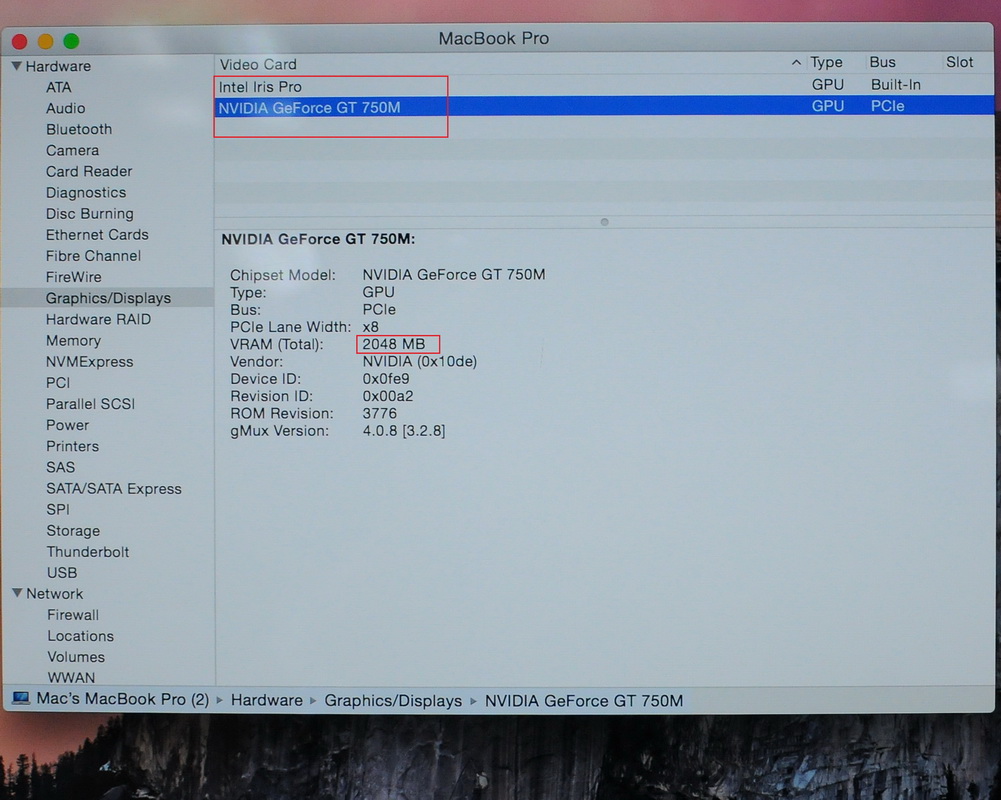The image size is (1001, 800).
Task: Select PCI in the sidebar
Action: click(58, 383)
